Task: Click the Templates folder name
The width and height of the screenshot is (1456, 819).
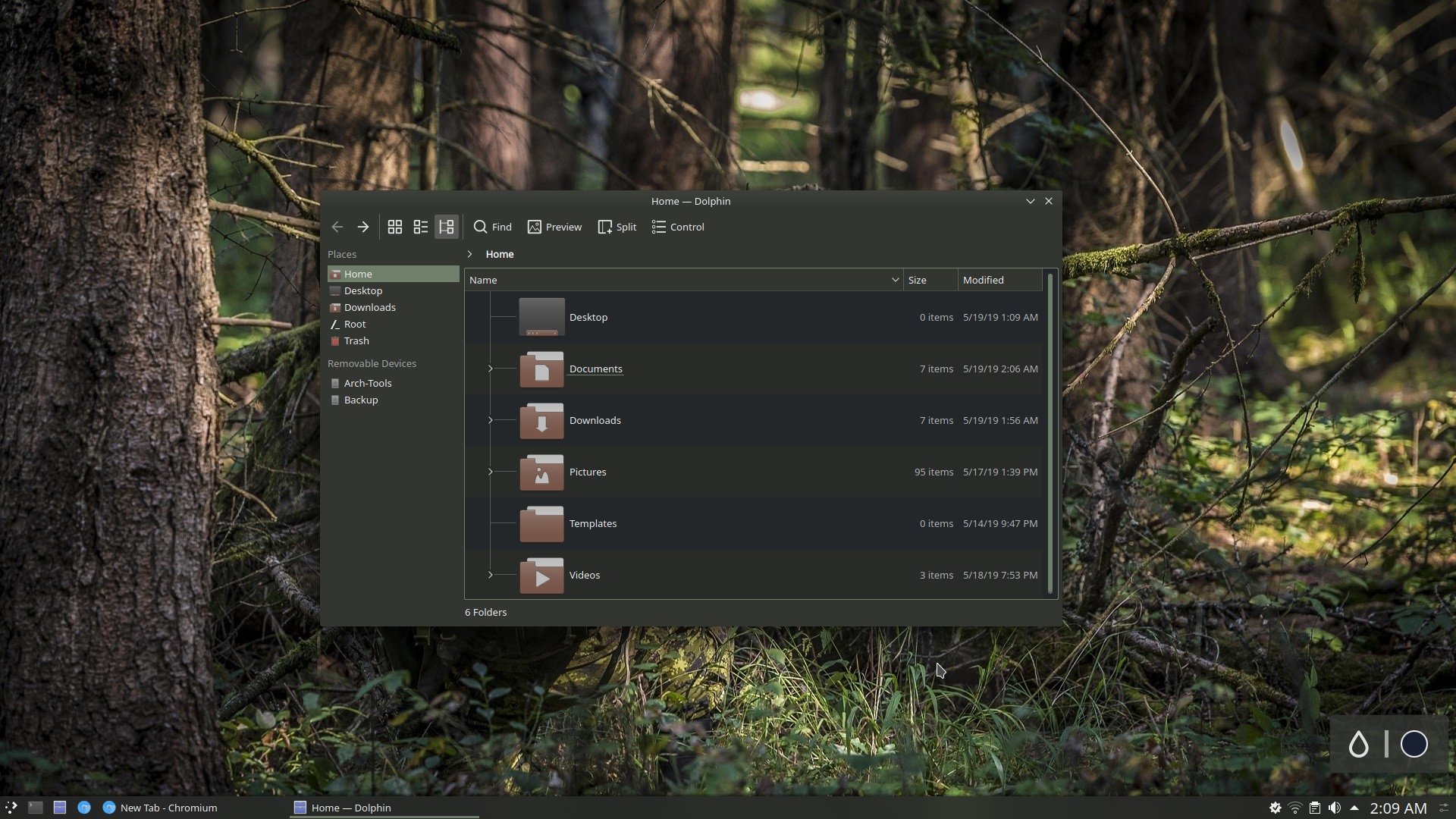Action: (593, 523)
